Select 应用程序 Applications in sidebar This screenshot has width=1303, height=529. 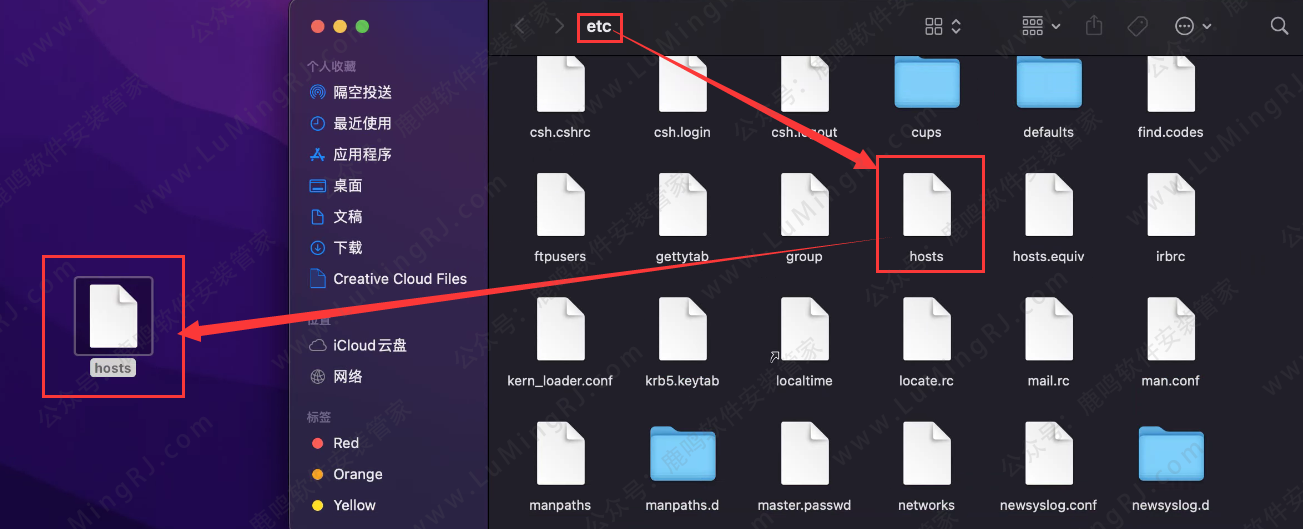coord(362,154)
